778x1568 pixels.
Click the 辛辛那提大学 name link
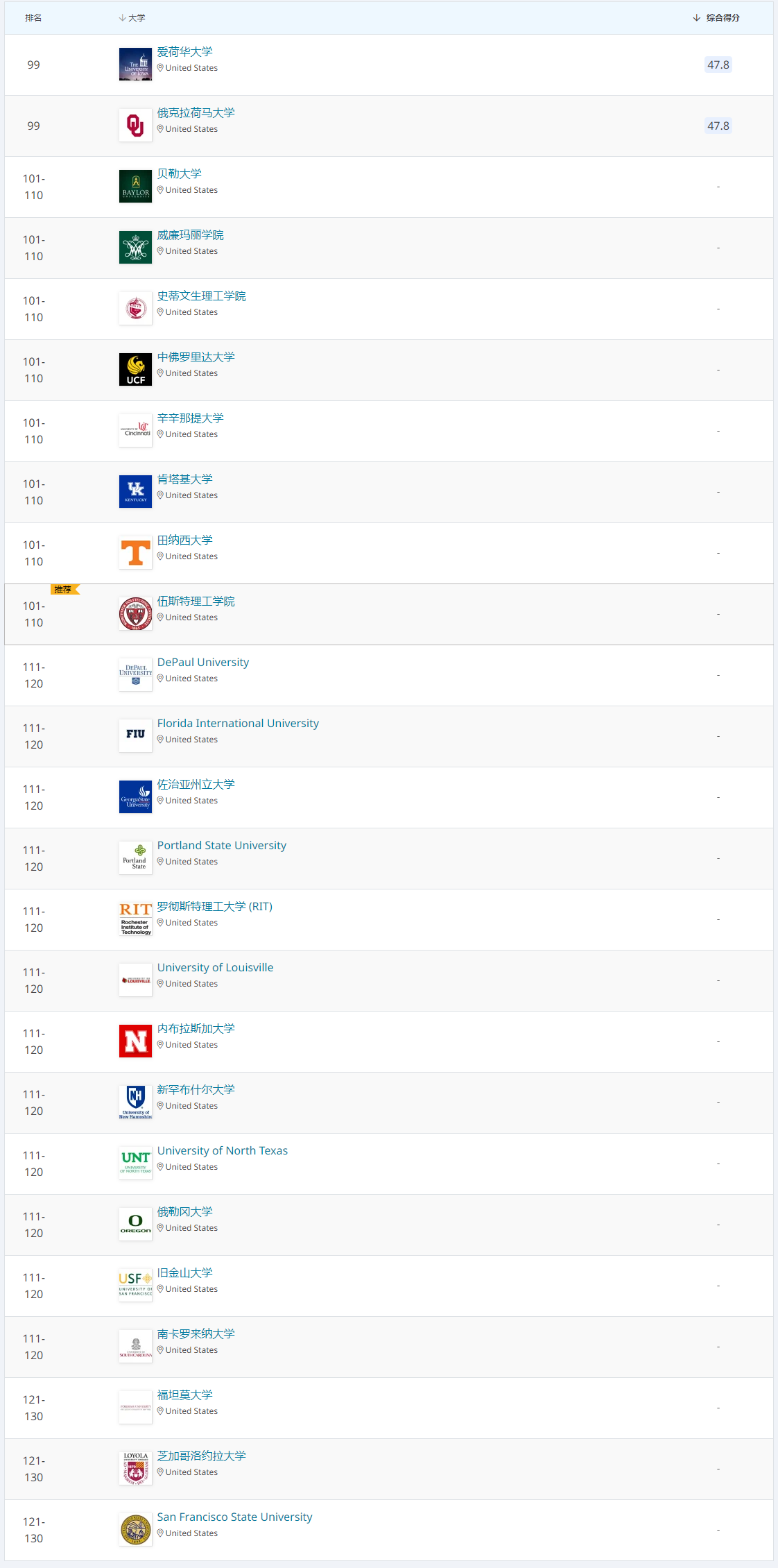[191, 418]
